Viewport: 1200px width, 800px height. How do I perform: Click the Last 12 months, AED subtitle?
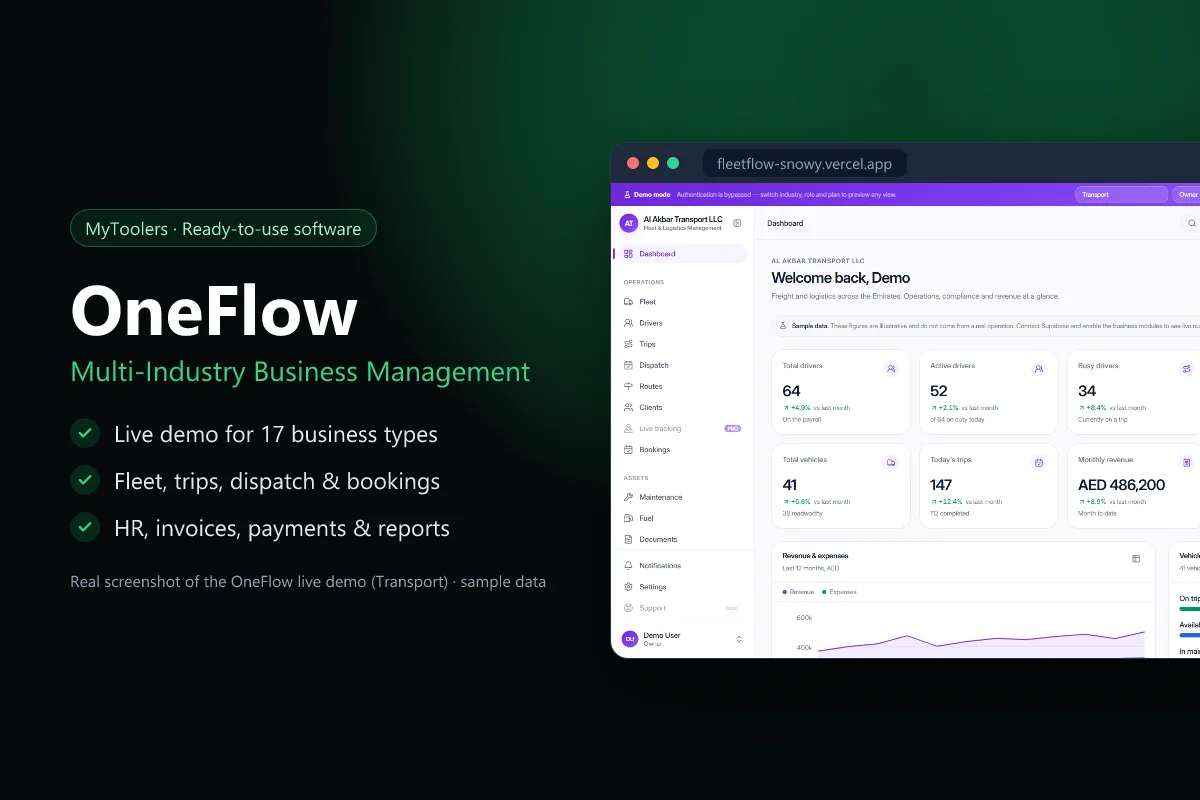(x=811, y=568)
